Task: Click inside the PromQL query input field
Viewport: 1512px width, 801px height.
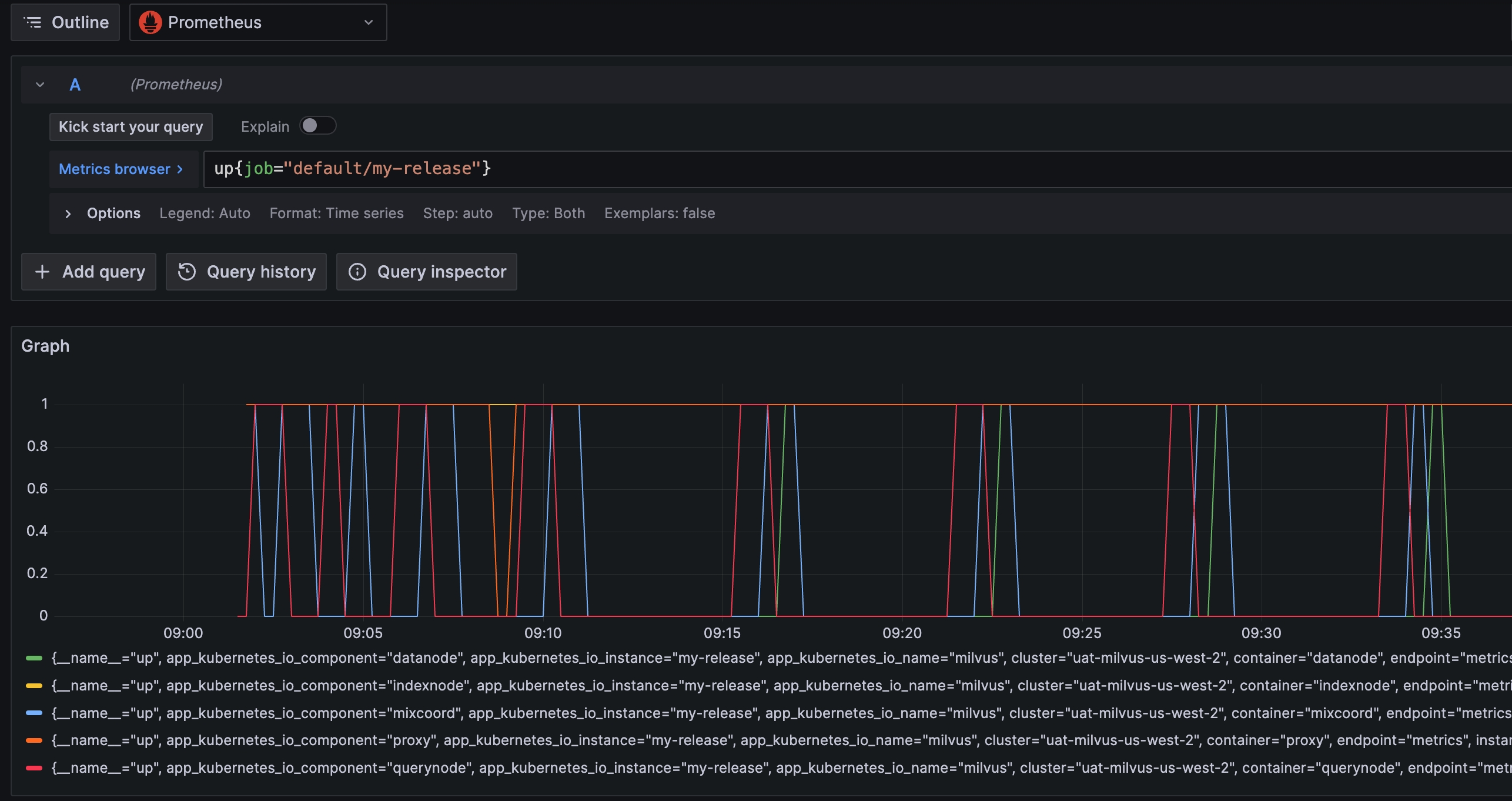Action: (x=823, y=169)
